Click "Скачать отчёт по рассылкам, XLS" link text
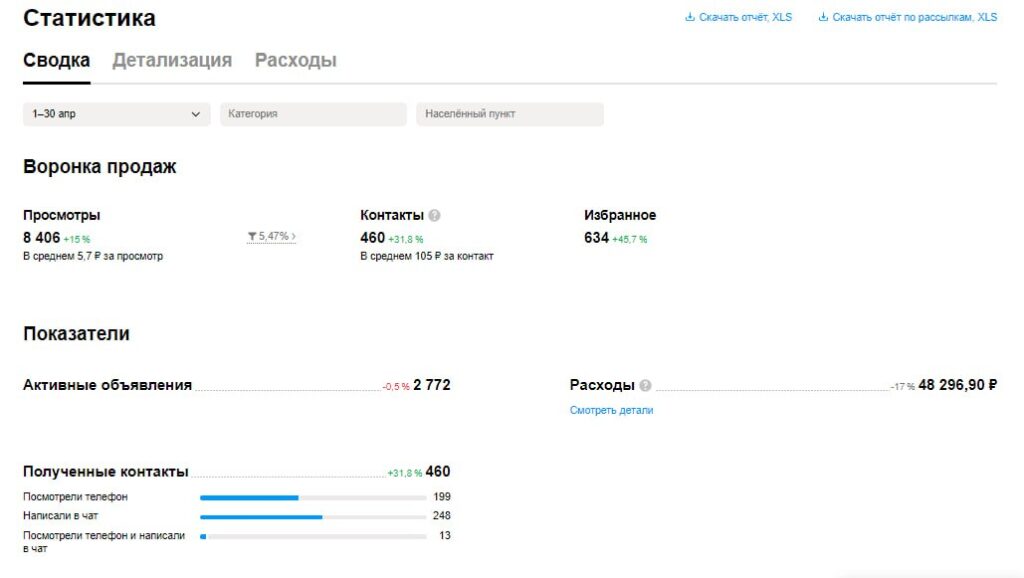This screenshot has height=578, width=1024. coord(914,17)
